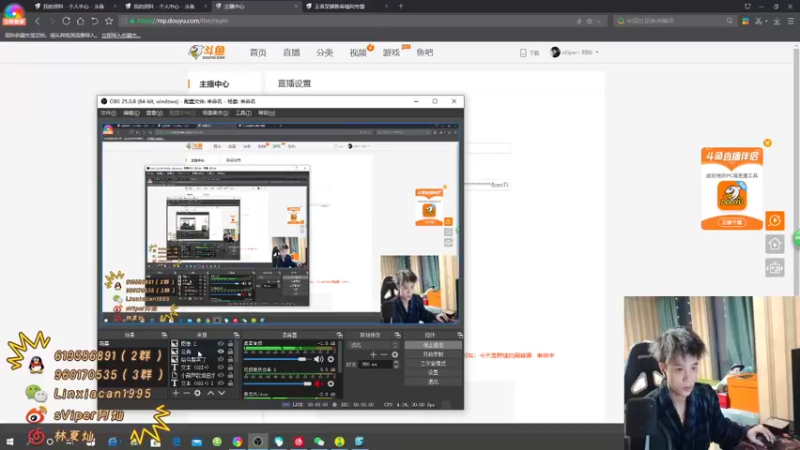The width and height of the screenshot is (800, 450).
Task: Close the Douyu streaming companion ad
Action: [767, 143]
